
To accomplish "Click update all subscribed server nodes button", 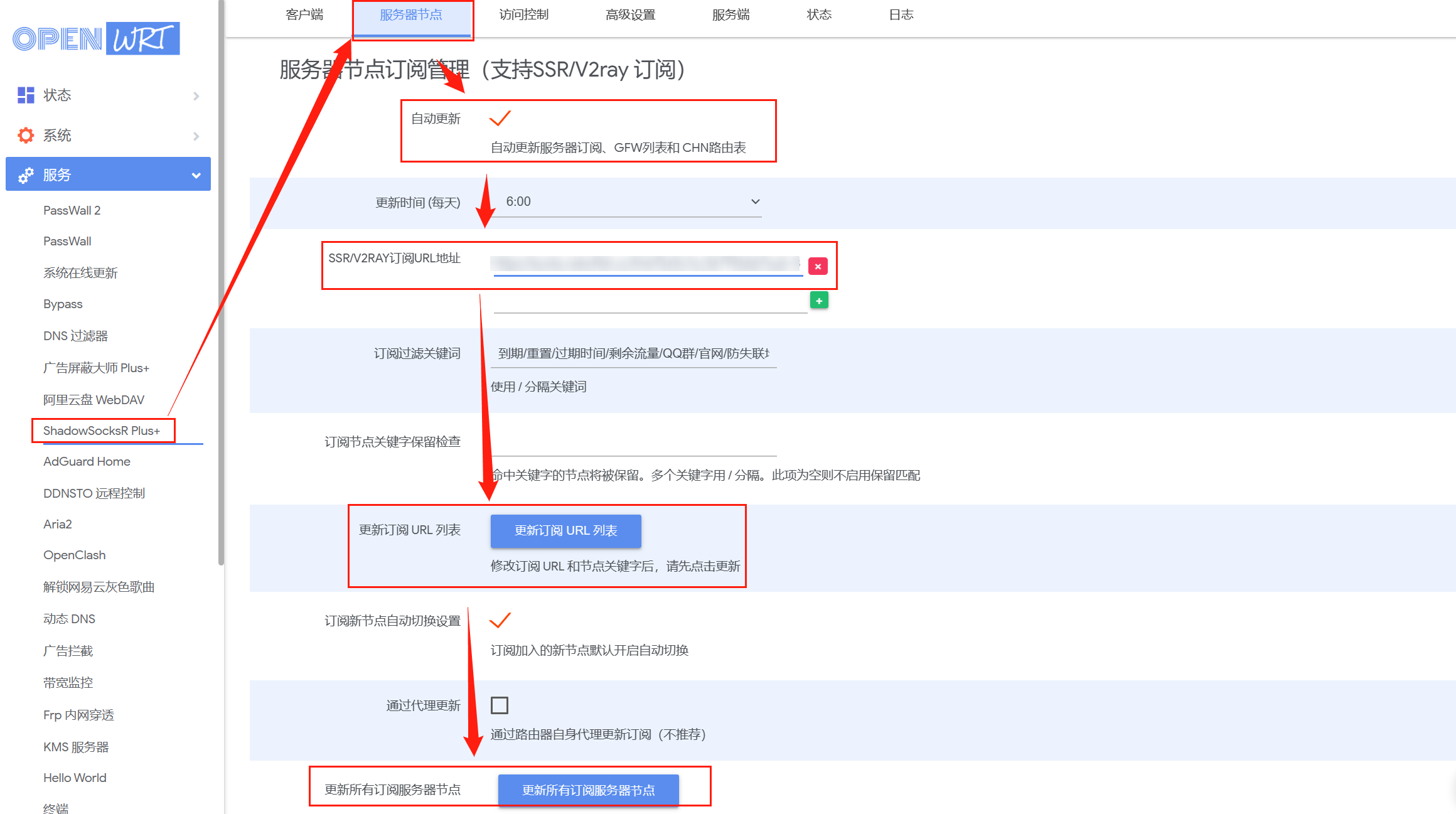I will click(588, 790).
